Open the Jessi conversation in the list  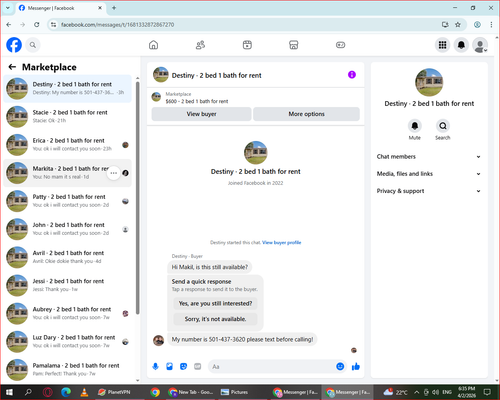pyautogui.click(x=67, y=285)
